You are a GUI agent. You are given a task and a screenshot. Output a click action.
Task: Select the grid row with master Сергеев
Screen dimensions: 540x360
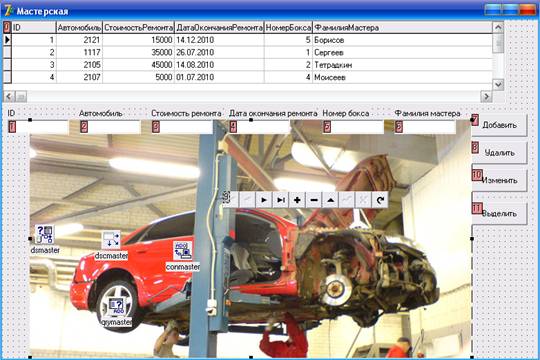(248, 52)
